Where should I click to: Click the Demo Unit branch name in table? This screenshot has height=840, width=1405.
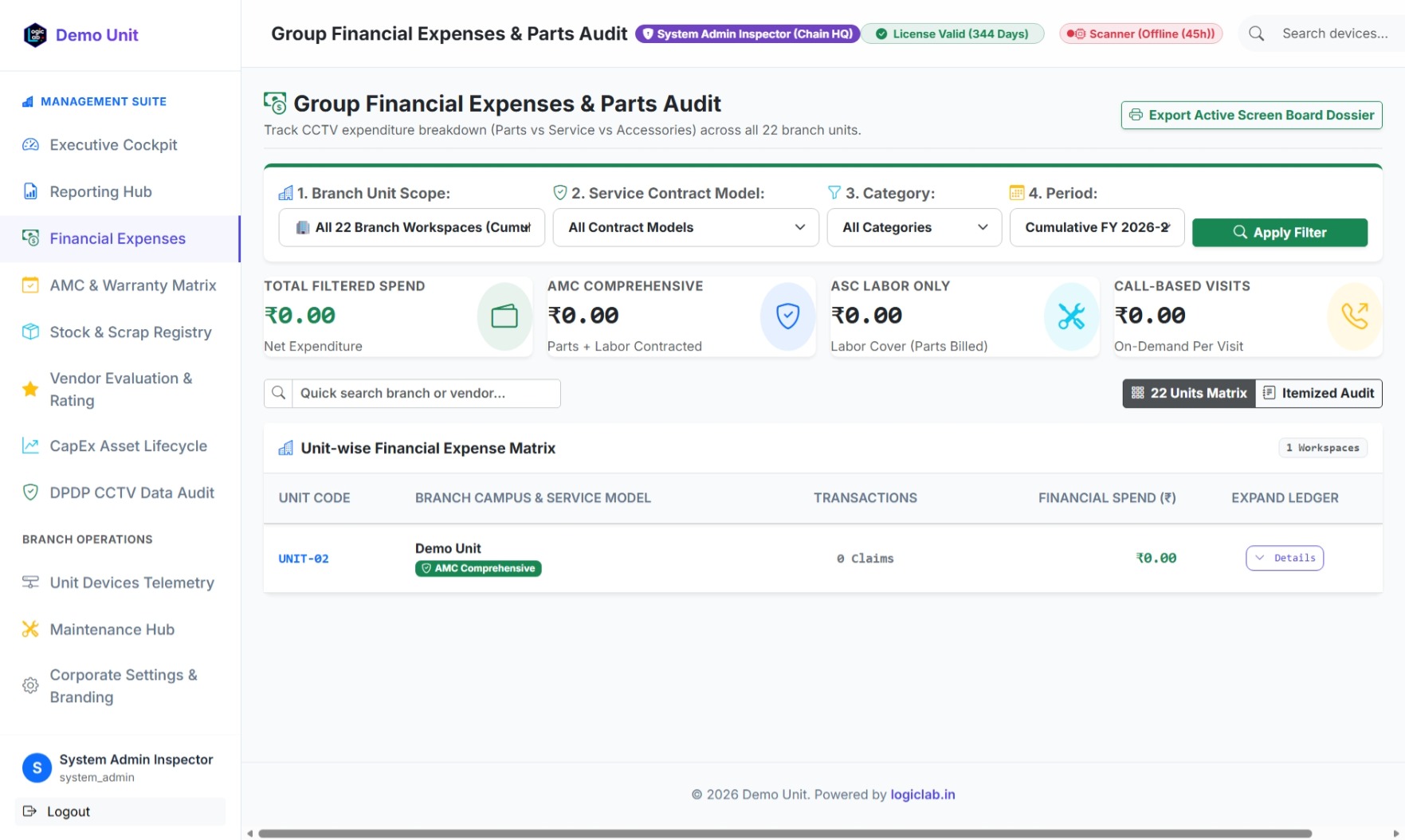point(448,548)
